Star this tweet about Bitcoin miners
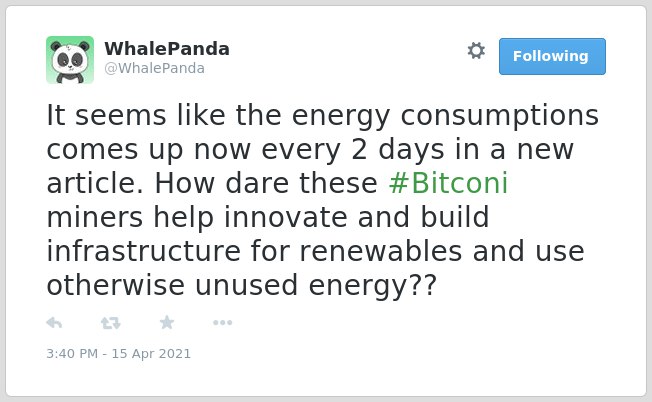The width and height of the screenshot is (652, 402). point(167,322)
